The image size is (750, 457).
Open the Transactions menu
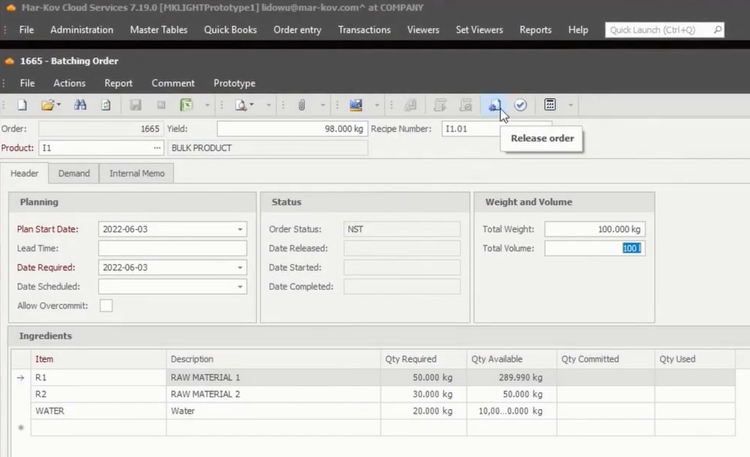coord(364,30)
